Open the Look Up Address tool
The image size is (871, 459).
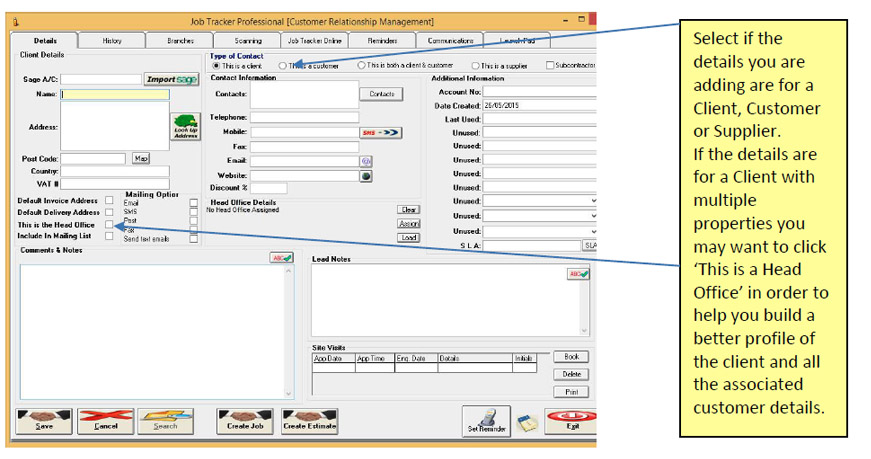tap(186, 127)
